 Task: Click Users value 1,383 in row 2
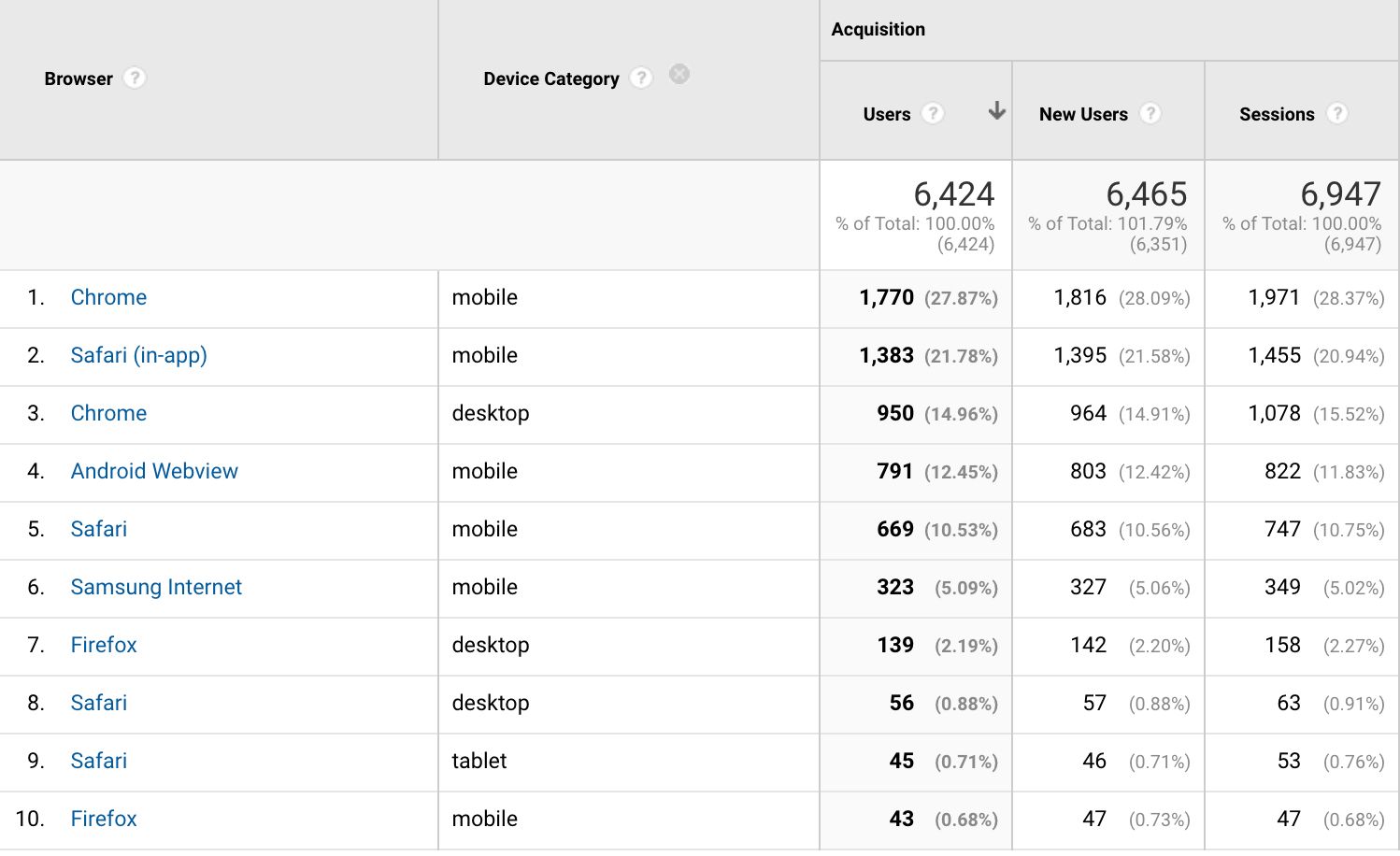[886, 355]
